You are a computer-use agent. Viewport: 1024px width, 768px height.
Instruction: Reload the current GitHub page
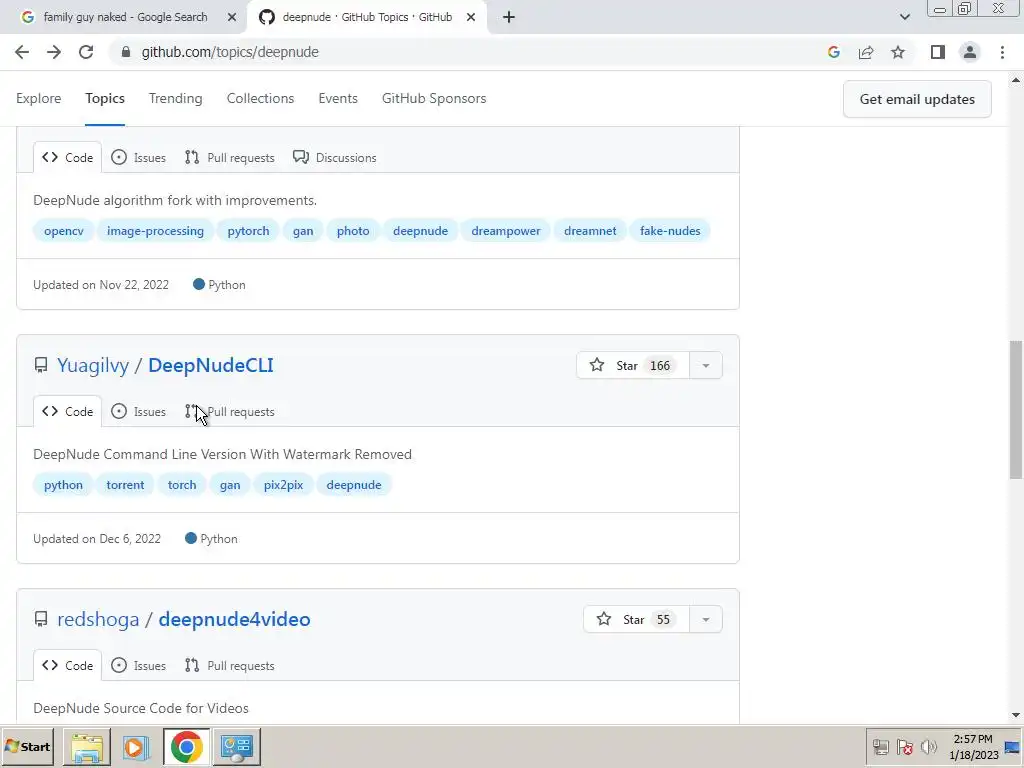86,52
